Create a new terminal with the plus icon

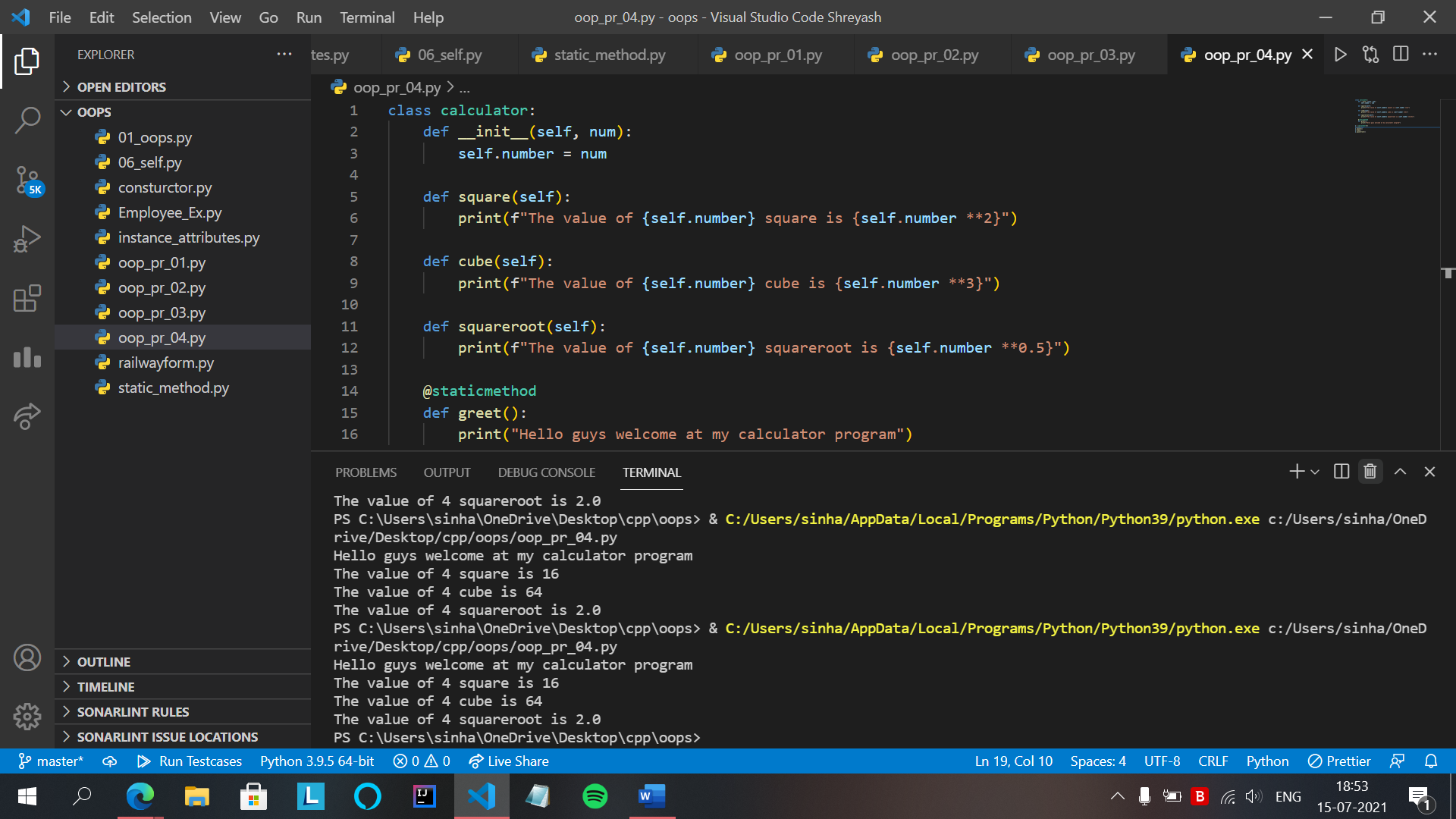pos(1295,471)
